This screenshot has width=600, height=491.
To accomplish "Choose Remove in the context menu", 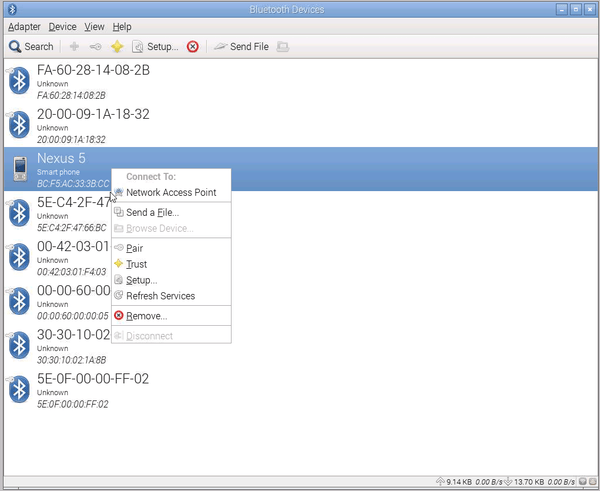I will tap(146, 316).
